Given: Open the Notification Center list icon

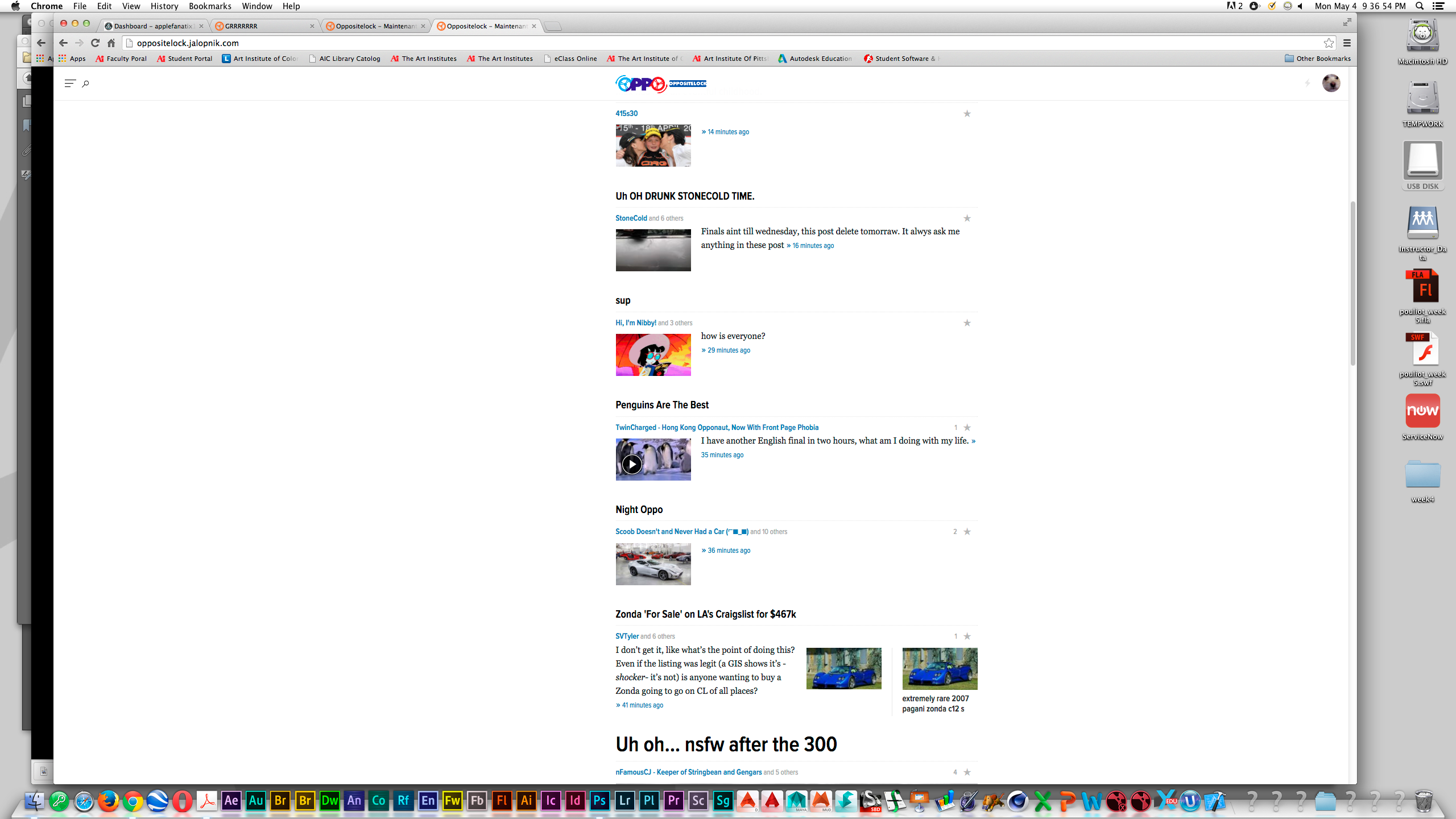Looking at the screenshot, I should tap(1438, 6).
